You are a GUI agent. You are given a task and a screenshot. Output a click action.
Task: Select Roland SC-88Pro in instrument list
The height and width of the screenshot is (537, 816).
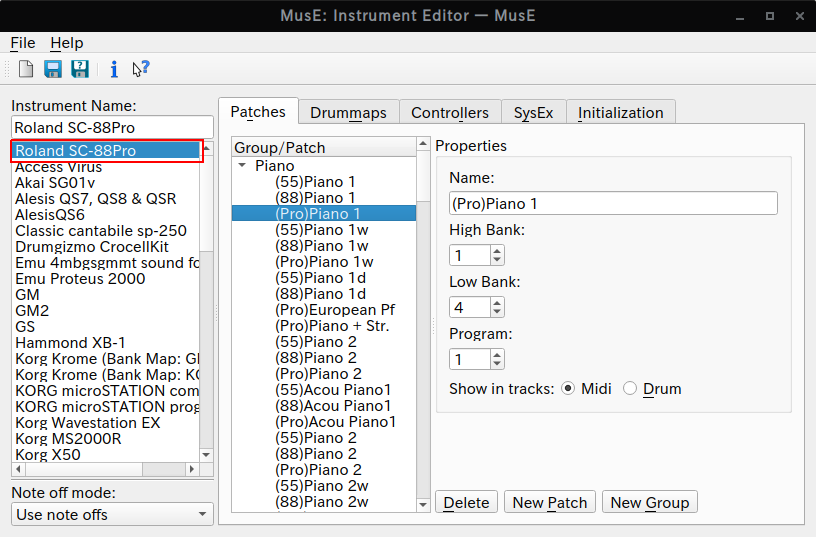pyautogui.click(x=106, y=150)
